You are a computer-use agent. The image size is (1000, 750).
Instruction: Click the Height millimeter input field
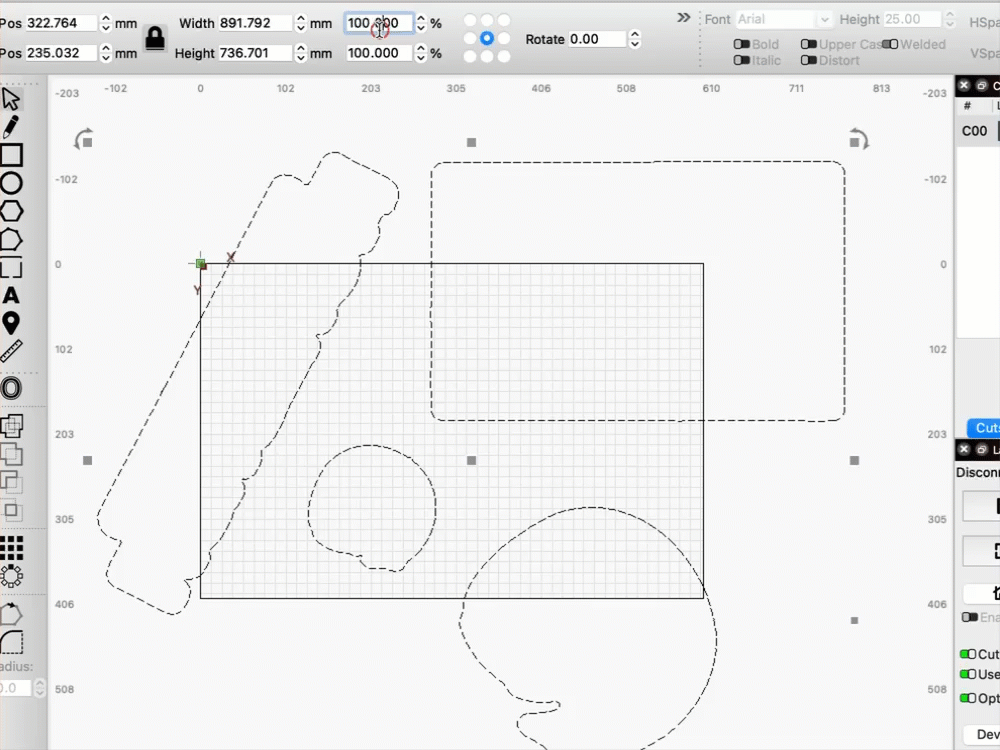(x=255, y=53)
